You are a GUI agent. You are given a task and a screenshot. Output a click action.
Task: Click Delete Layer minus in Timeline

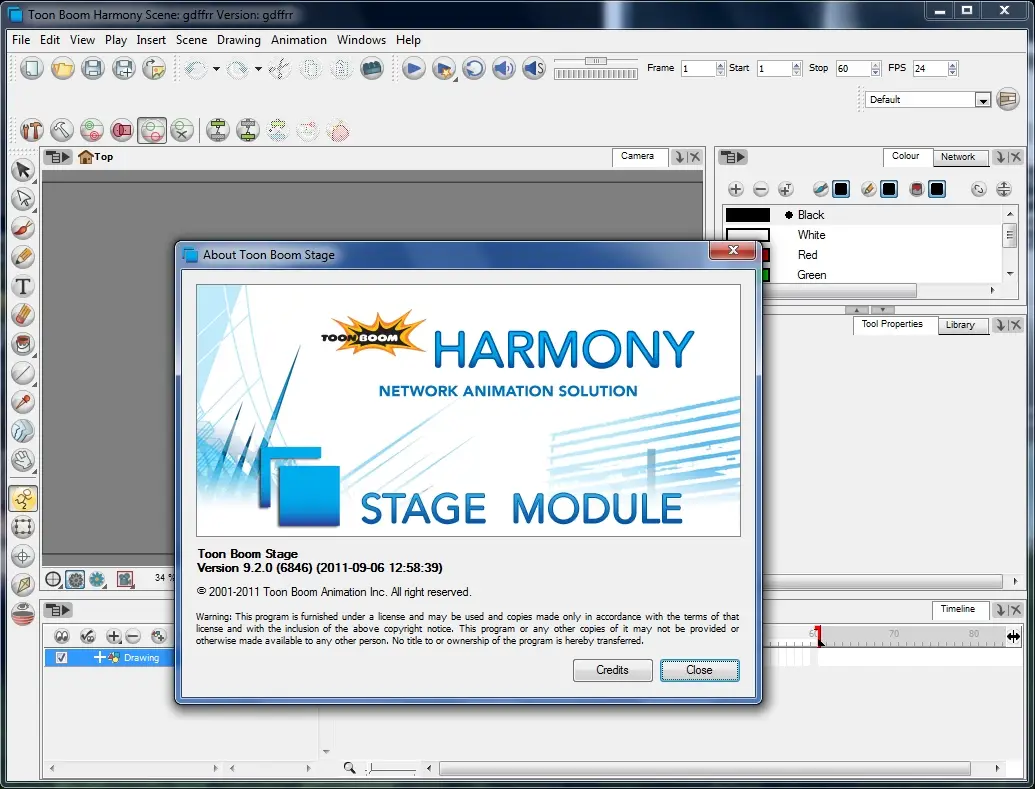[133, 636]
